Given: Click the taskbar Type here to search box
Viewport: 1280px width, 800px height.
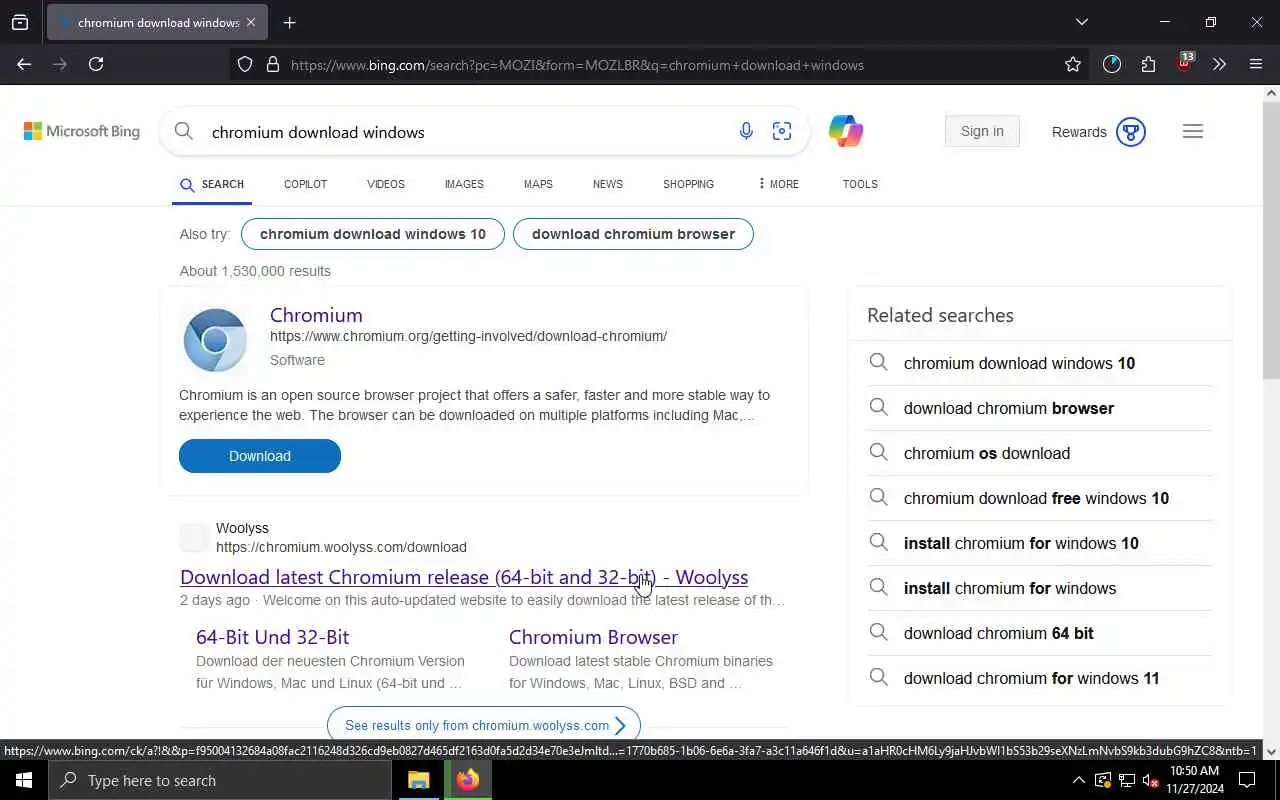Looking at the screenshot, I should (220, 780).
